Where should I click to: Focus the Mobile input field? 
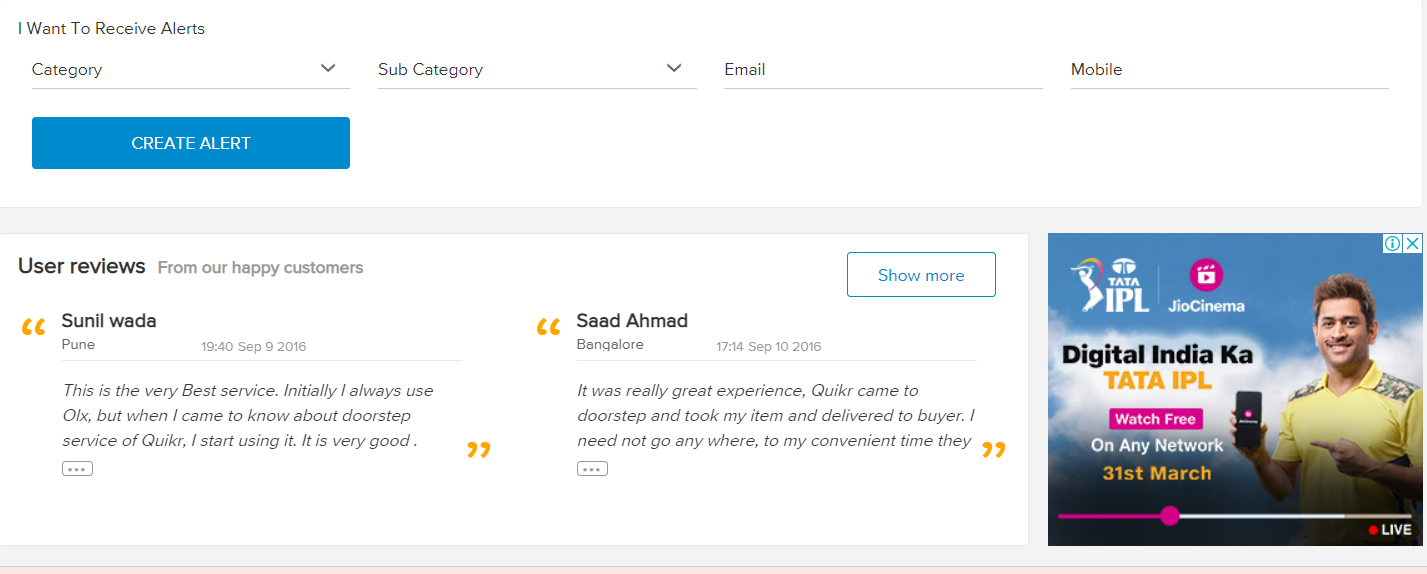click(x=1230, y=69)
